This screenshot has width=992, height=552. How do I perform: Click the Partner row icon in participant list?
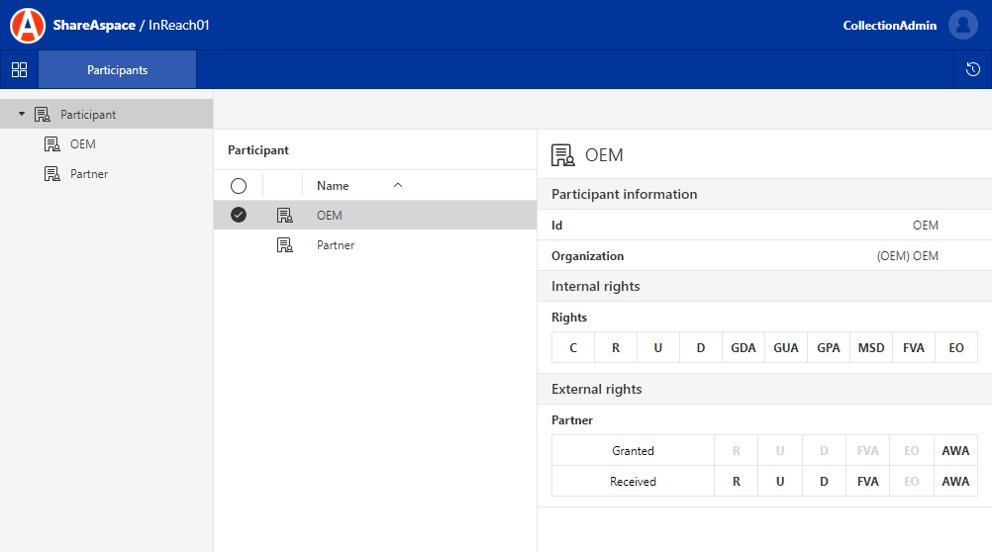(285, 245)
